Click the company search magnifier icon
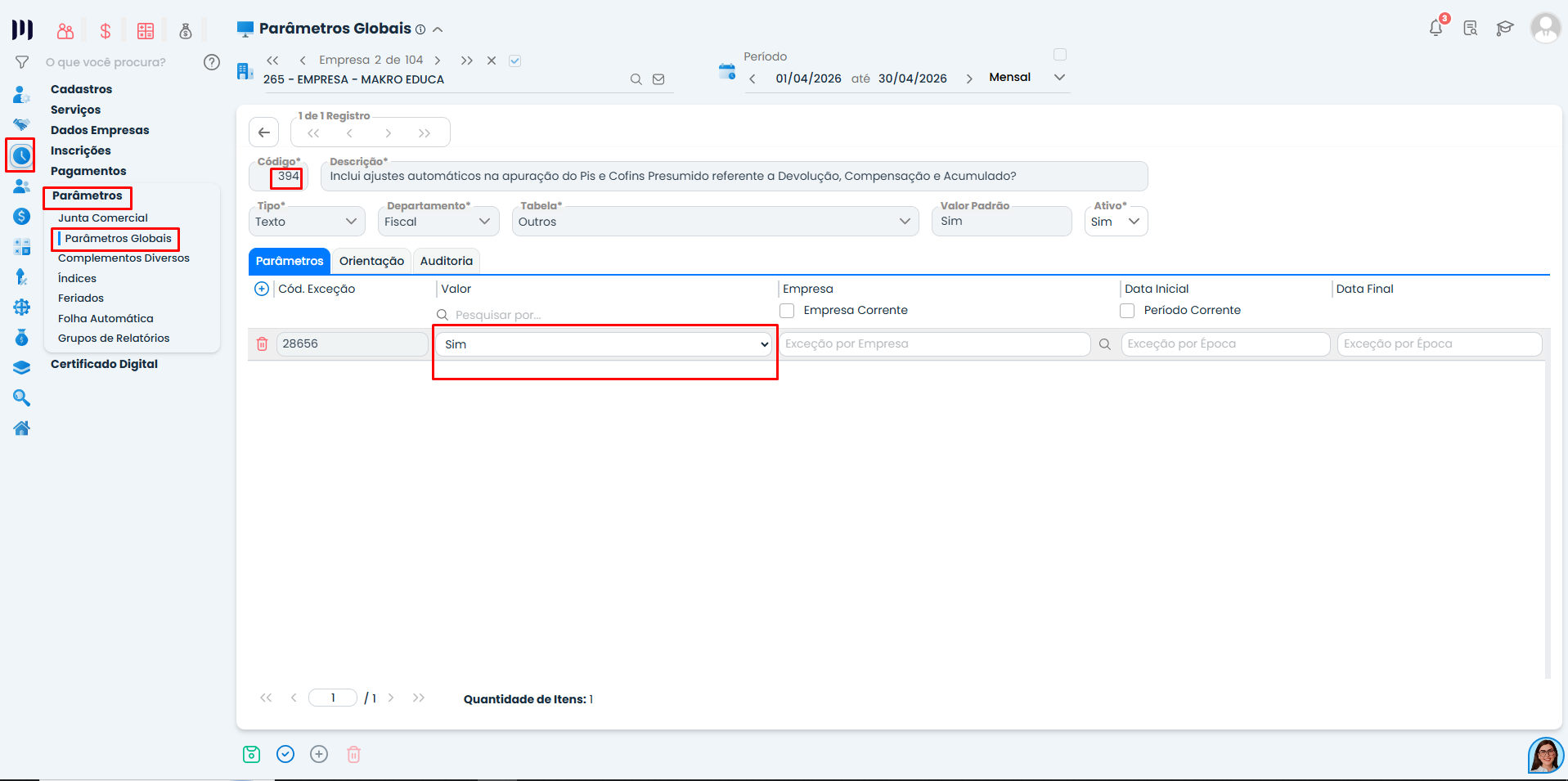 [636, 79]
